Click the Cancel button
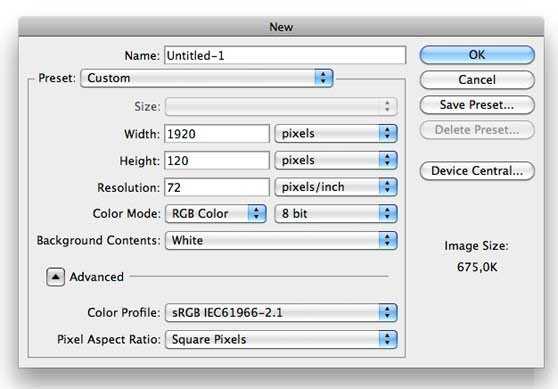558x389 pixels. [x=477, y=80]
